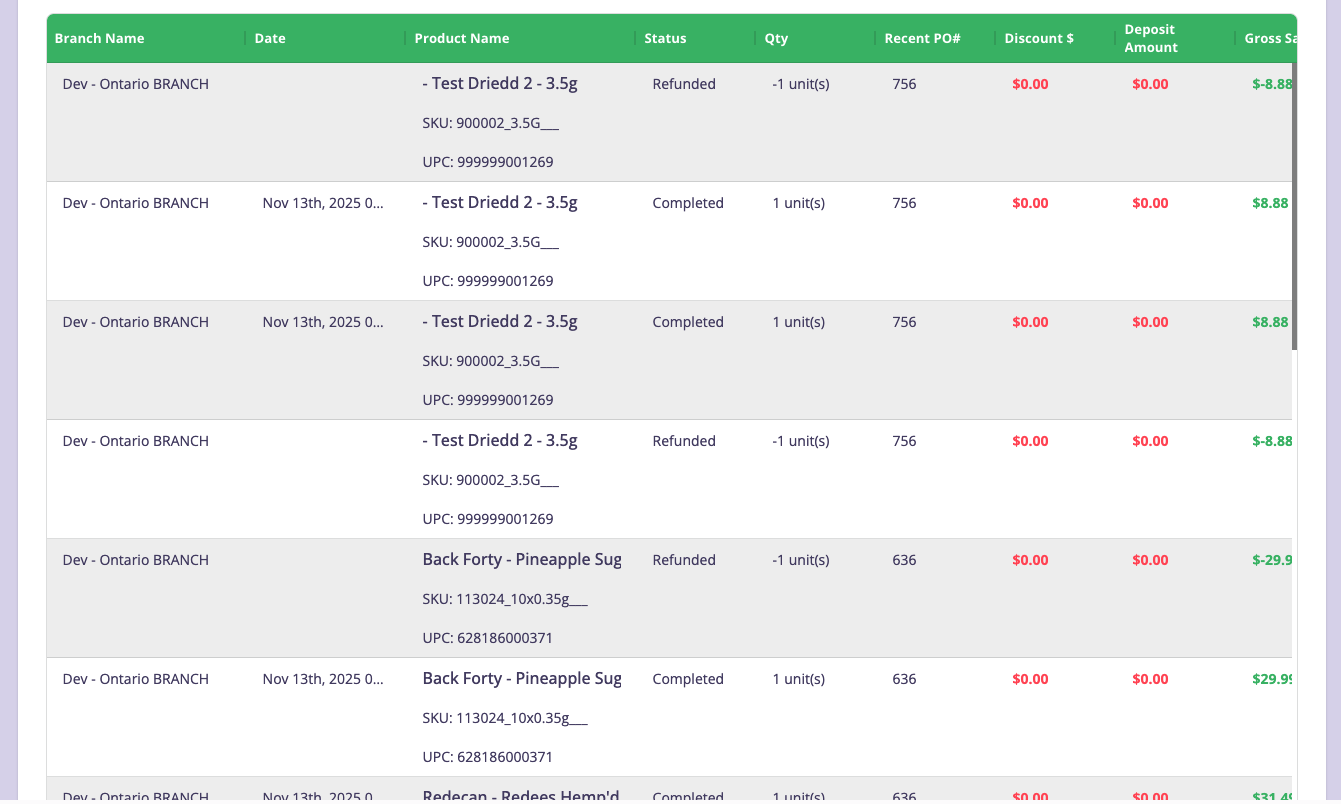The width and height of the screenshot is (1341, 804).
Task: Select the Qty column header
Action: pos(776,38)
